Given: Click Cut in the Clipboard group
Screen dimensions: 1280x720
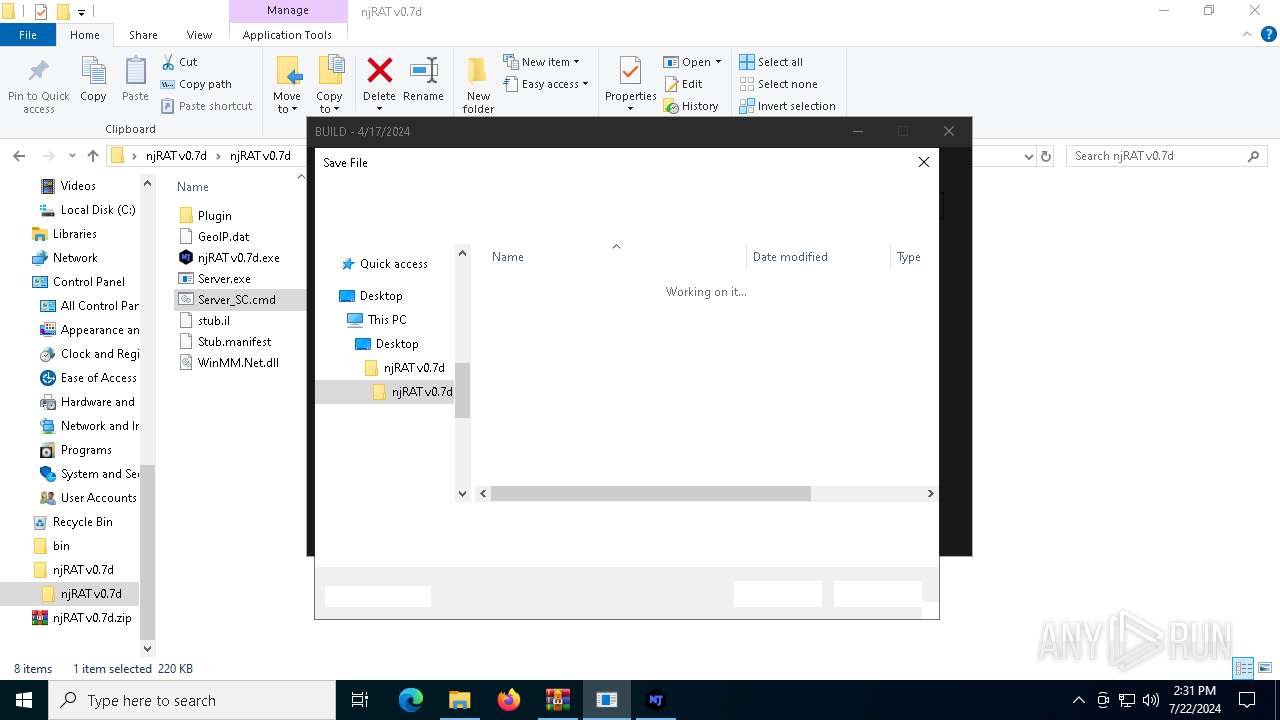Looking at the screenshot, I should [179, 62].
